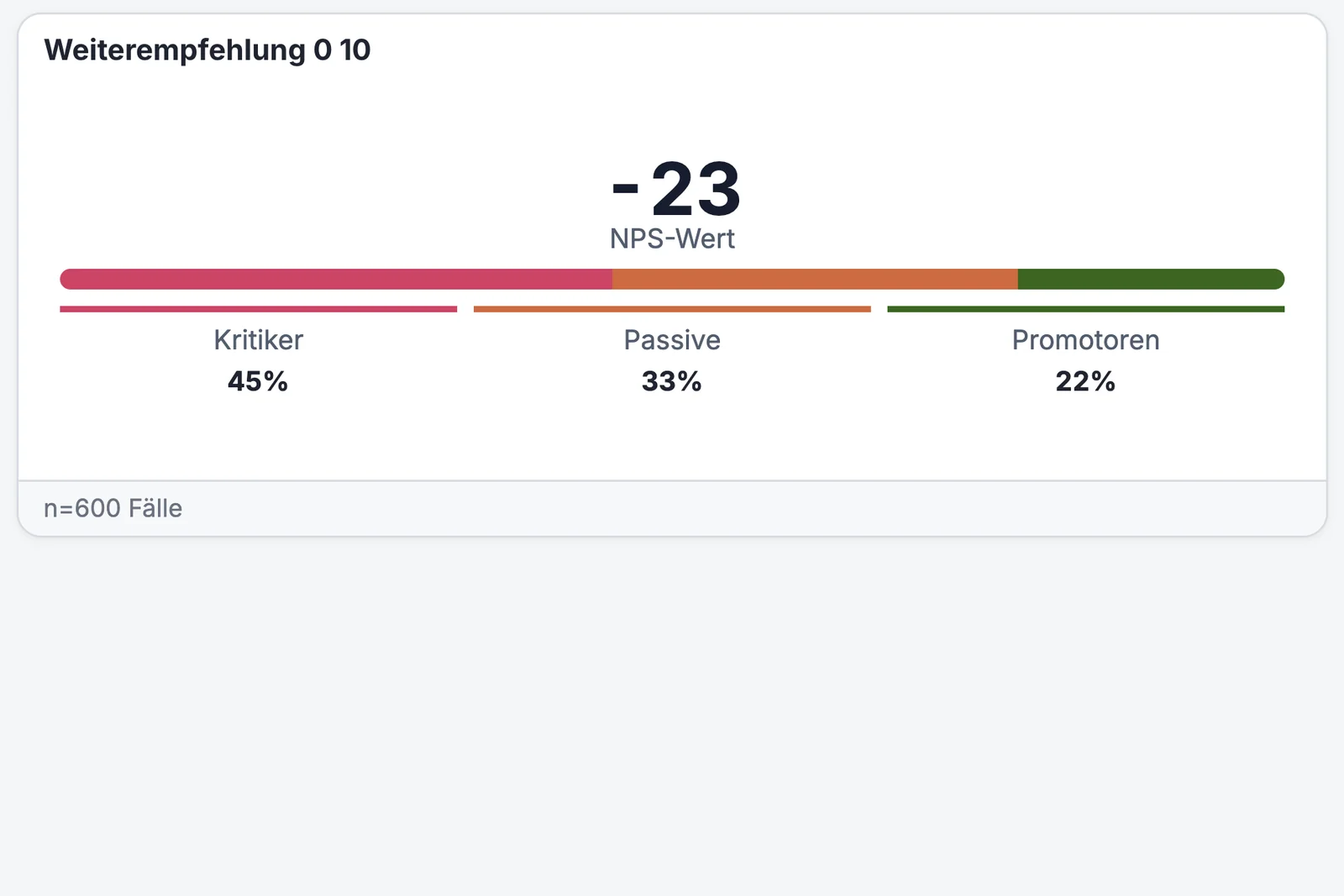The image size is (1344, 896).
Task: Click the 22% Promotoren value
Action: pos(1085,381)
